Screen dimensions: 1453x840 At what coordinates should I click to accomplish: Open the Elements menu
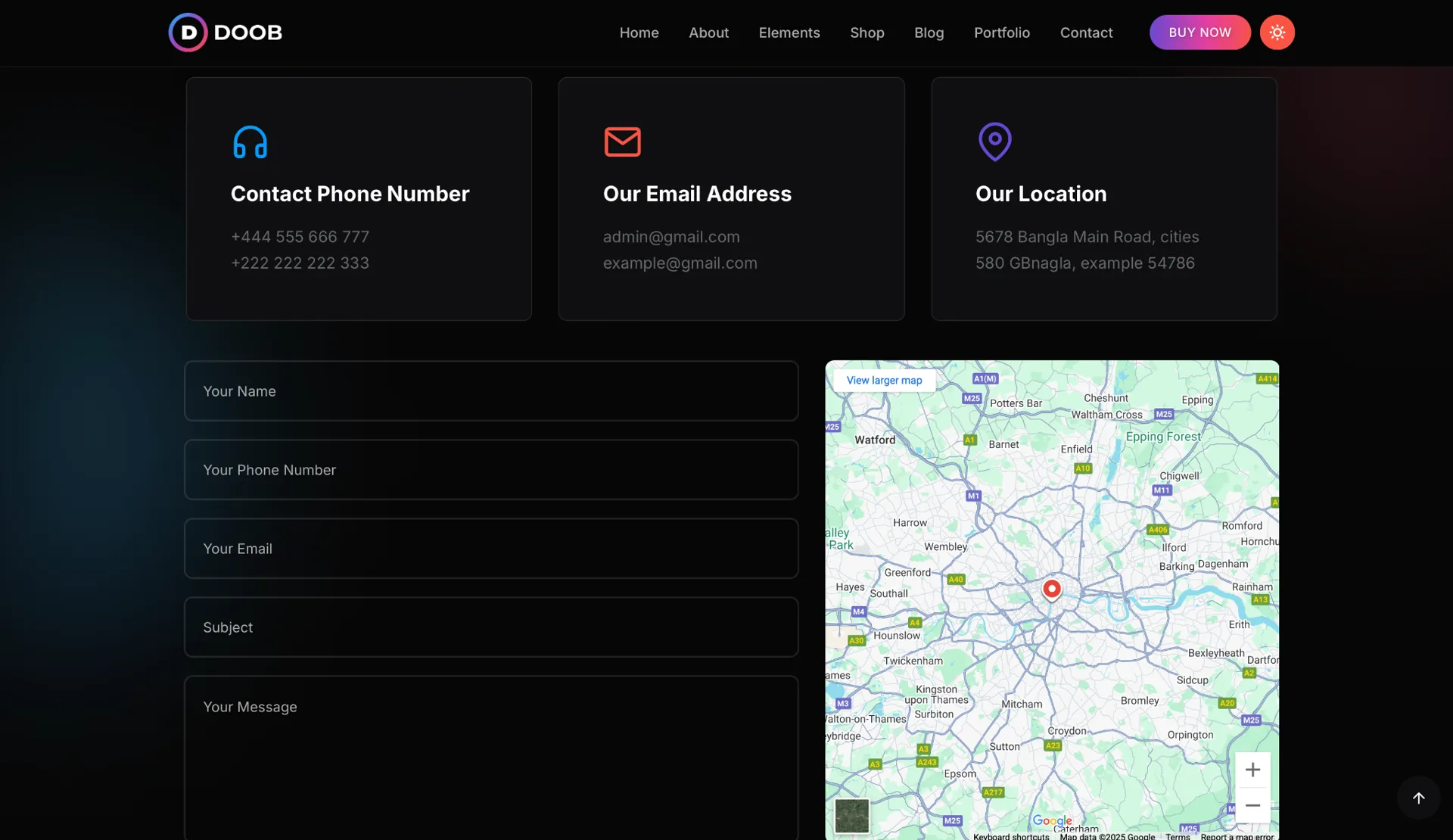click(x=789, y=33)
